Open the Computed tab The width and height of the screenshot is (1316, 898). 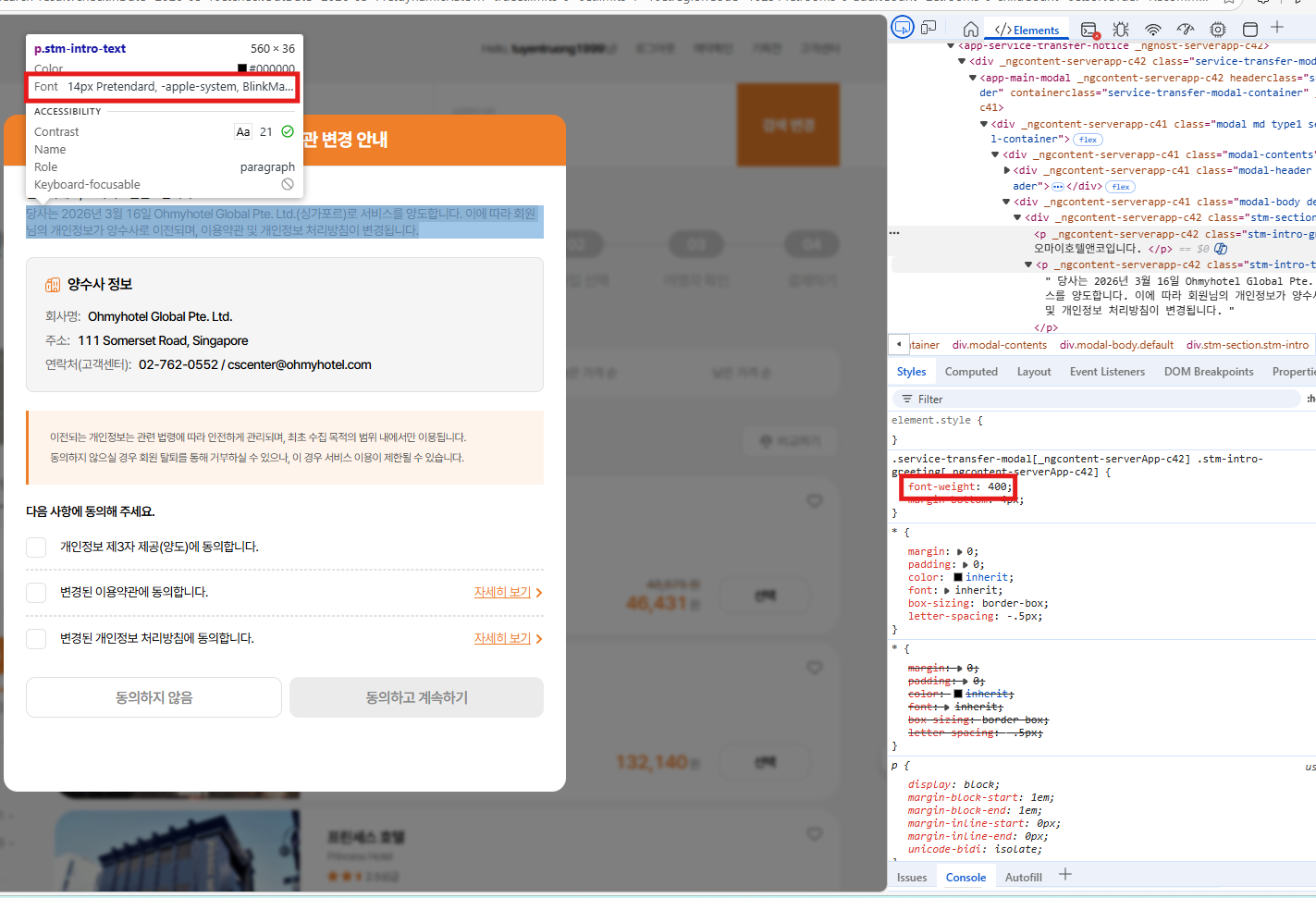(x=971, y=372)
